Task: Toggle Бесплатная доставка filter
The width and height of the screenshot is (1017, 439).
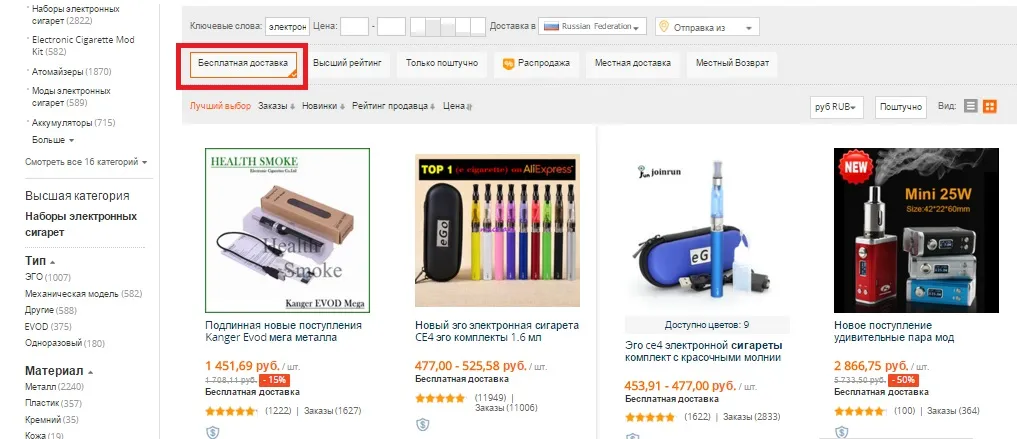Action: 243,64
